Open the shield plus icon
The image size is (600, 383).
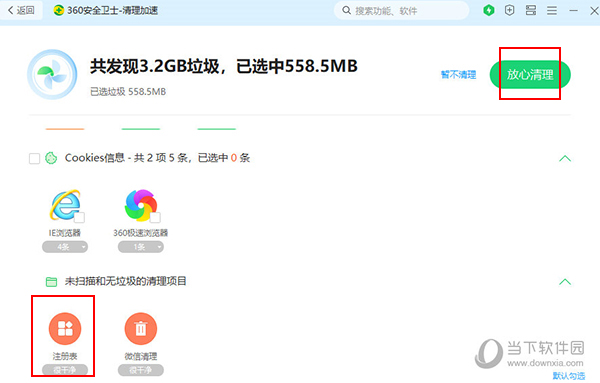click(509, 10)
